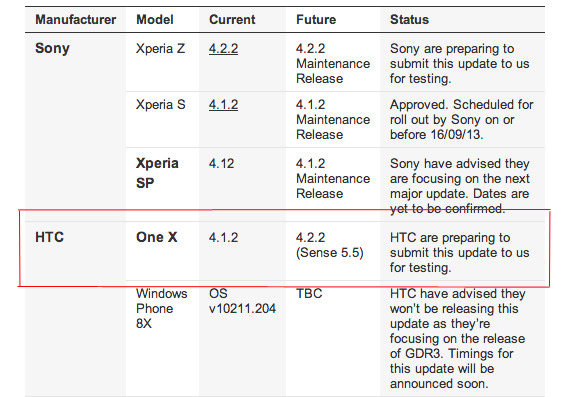565x397 pixels.
Task: Click the Future column header
Action: point(316,19)
